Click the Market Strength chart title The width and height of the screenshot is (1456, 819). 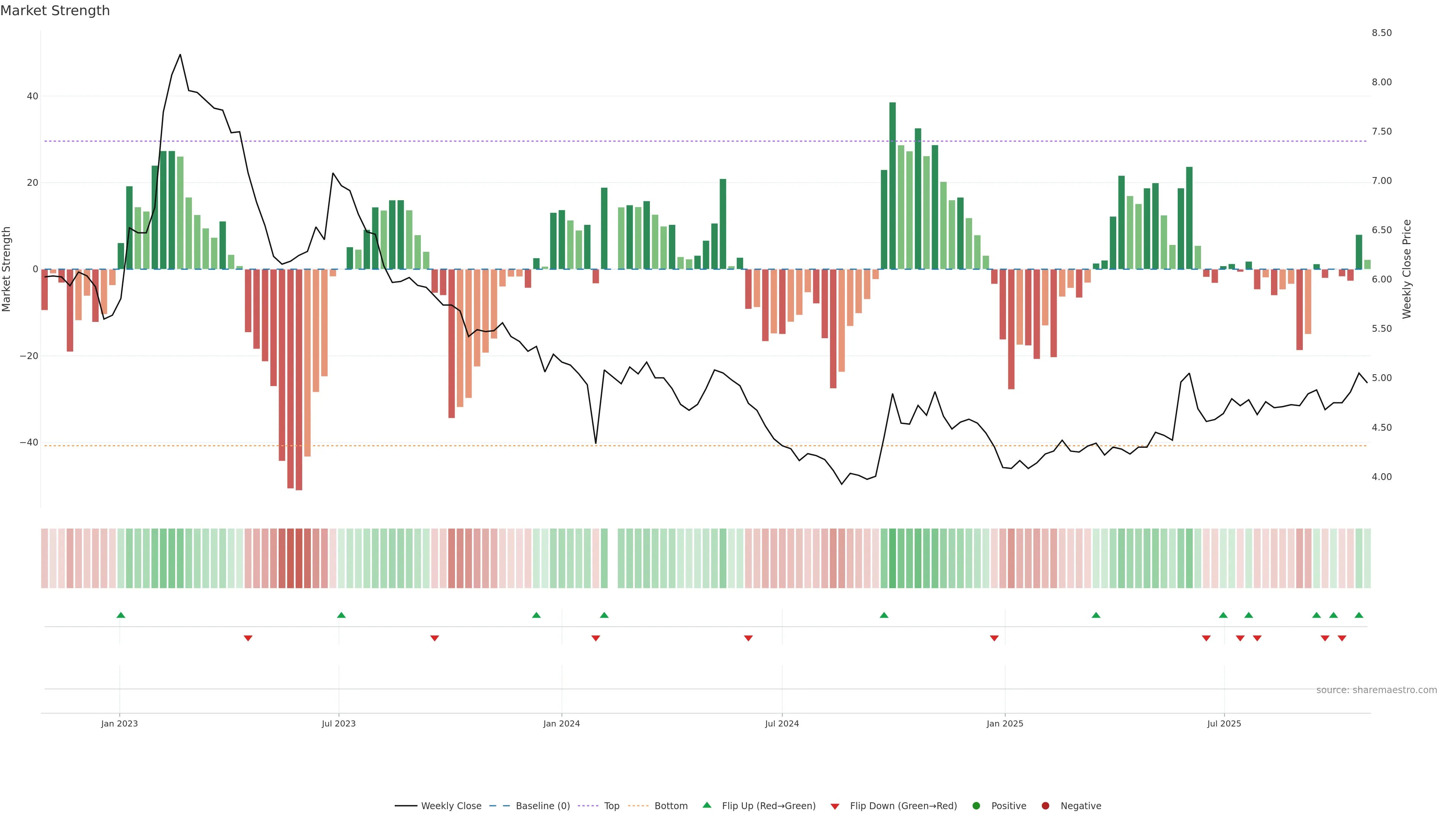[55, 11]
